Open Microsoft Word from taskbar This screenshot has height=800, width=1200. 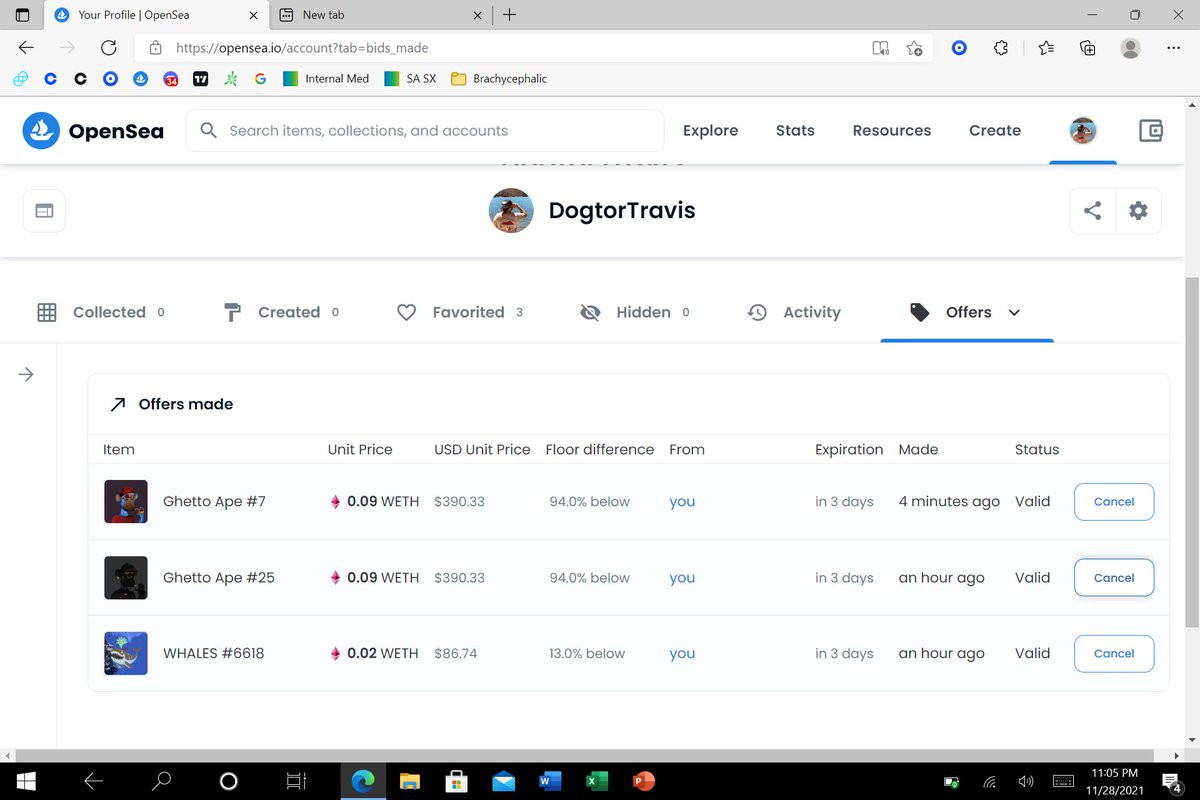(x=550, y=781)
